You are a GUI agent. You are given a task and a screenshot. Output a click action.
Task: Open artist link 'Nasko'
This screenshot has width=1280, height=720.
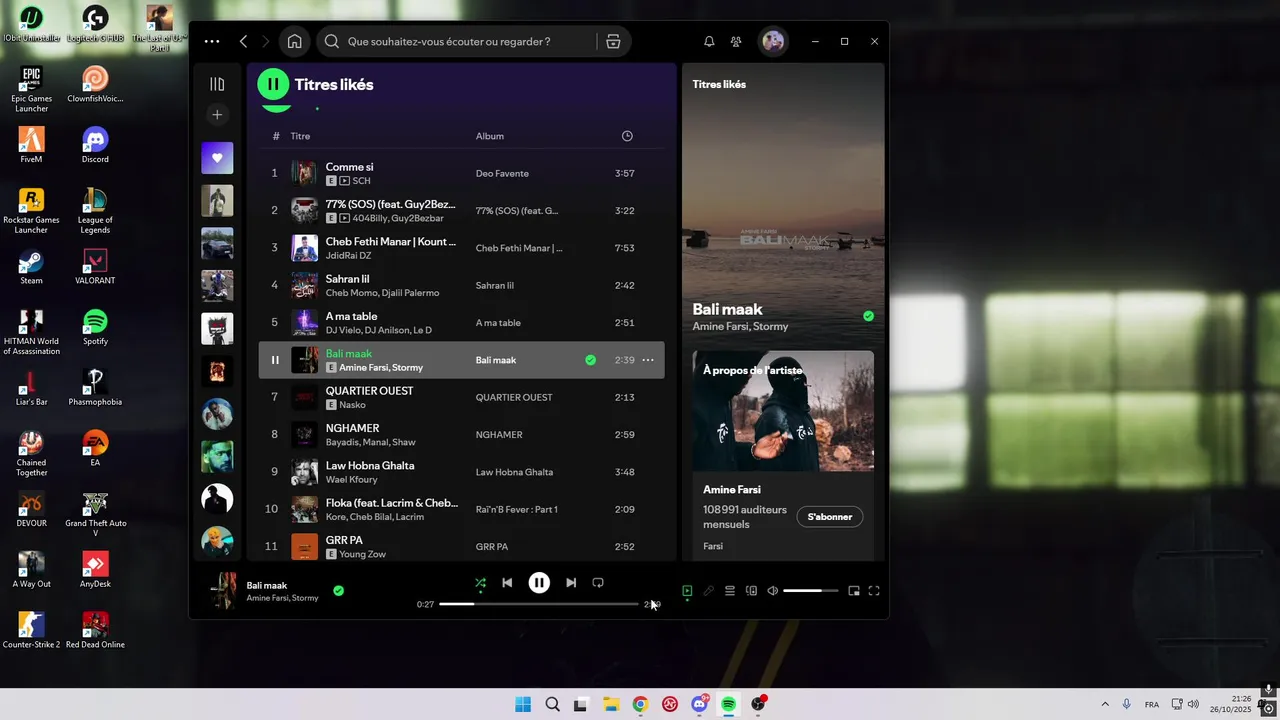(352, 405)
